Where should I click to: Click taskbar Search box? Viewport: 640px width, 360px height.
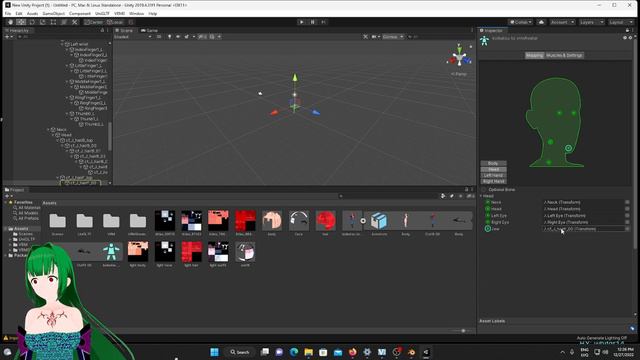coord(240,352)
